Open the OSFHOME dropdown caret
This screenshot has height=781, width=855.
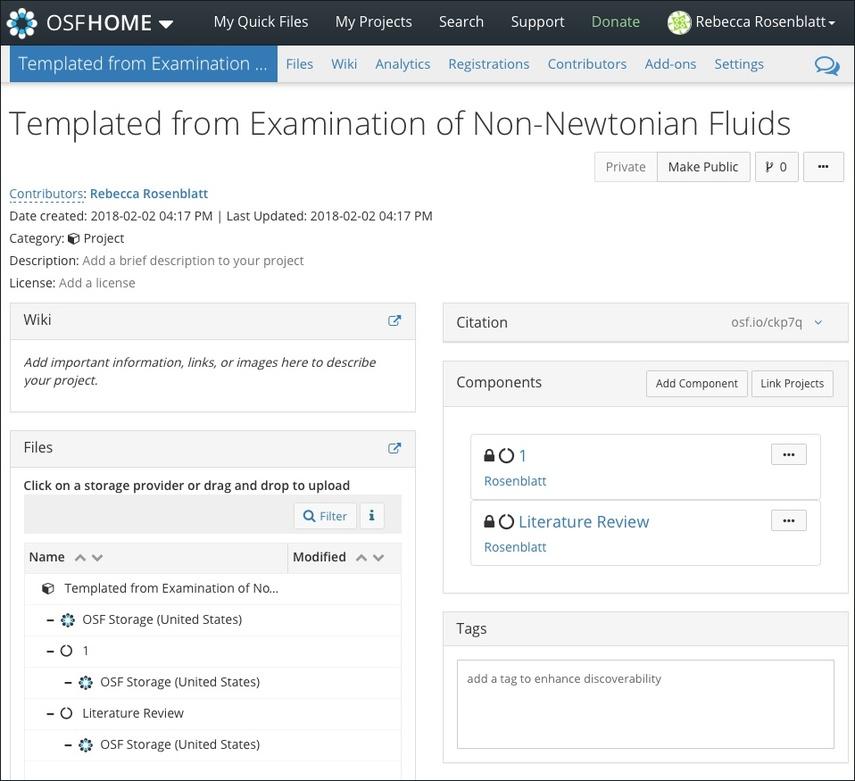click(x=166, y=24)
